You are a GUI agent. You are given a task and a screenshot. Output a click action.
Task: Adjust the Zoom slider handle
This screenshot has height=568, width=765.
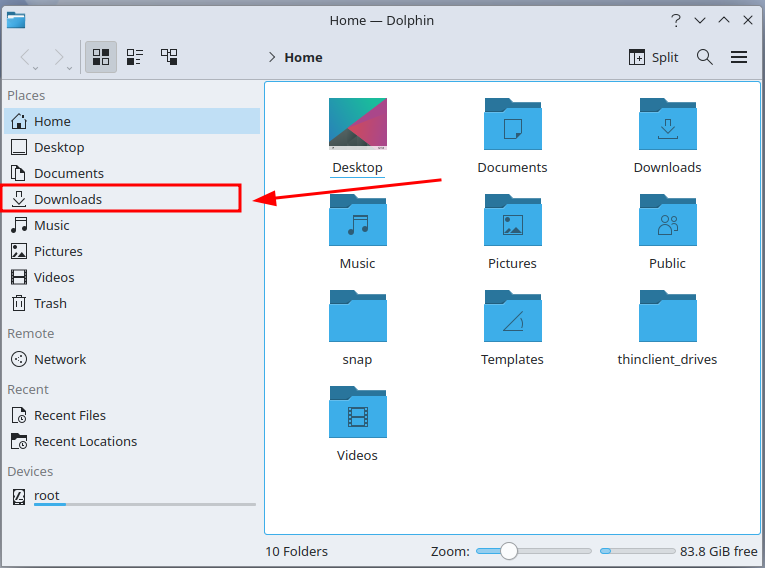click(509, 551)
